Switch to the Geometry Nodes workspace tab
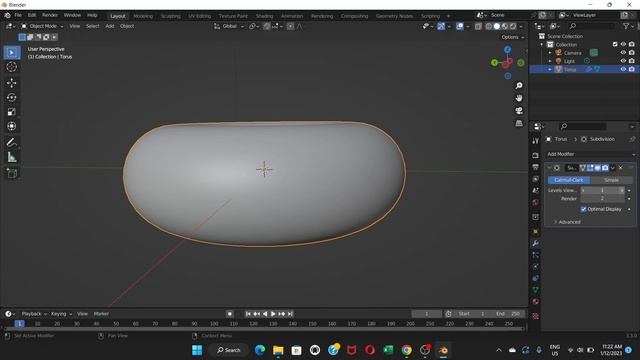The width and height of the screenshot is (640, 360). 394,16
